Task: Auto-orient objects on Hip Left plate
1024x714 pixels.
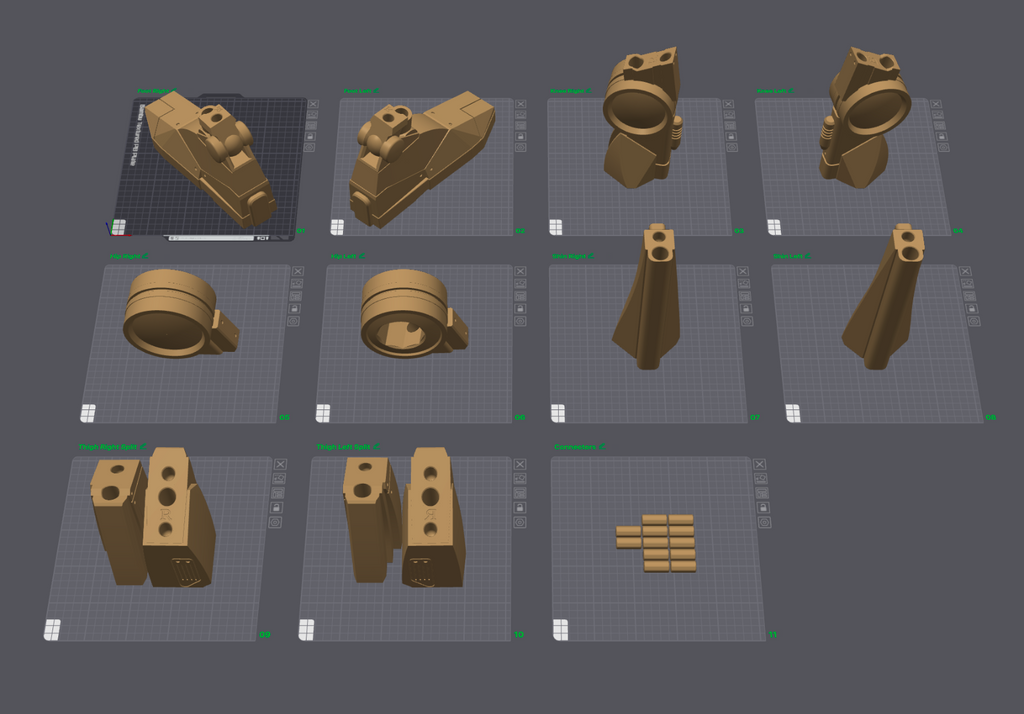Action: pos(520,284)
